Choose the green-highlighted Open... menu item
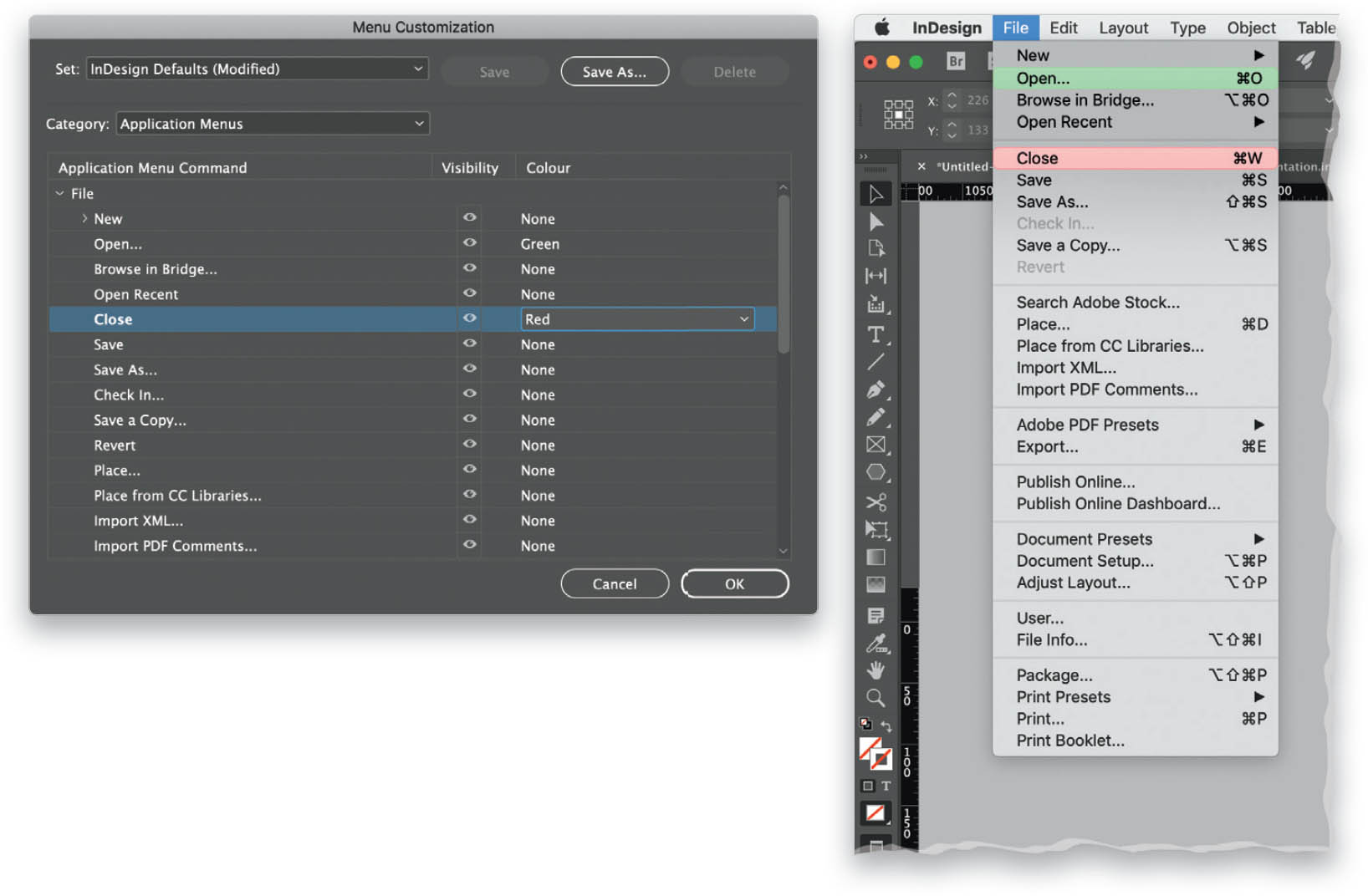 point(1135,78)
